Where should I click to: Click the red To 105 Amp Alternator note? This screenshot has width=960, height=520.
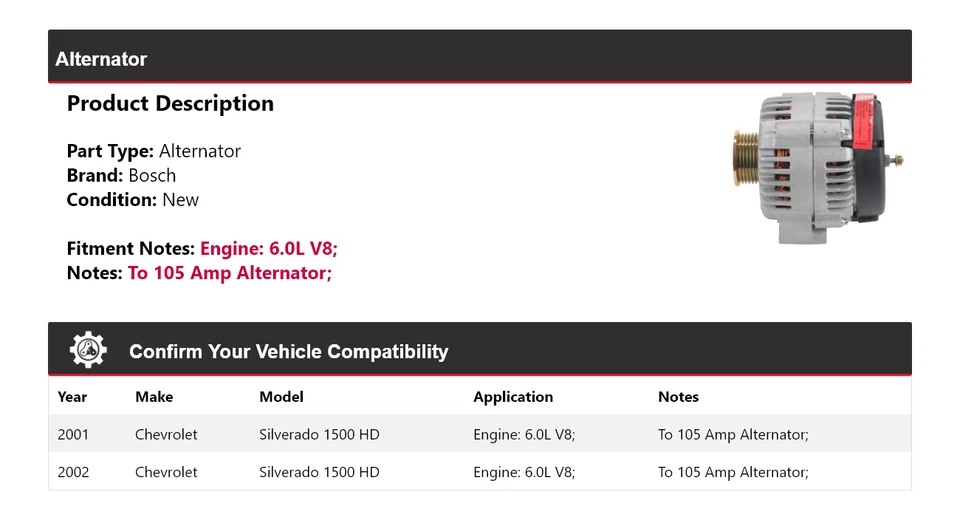[x=230, y=273]
